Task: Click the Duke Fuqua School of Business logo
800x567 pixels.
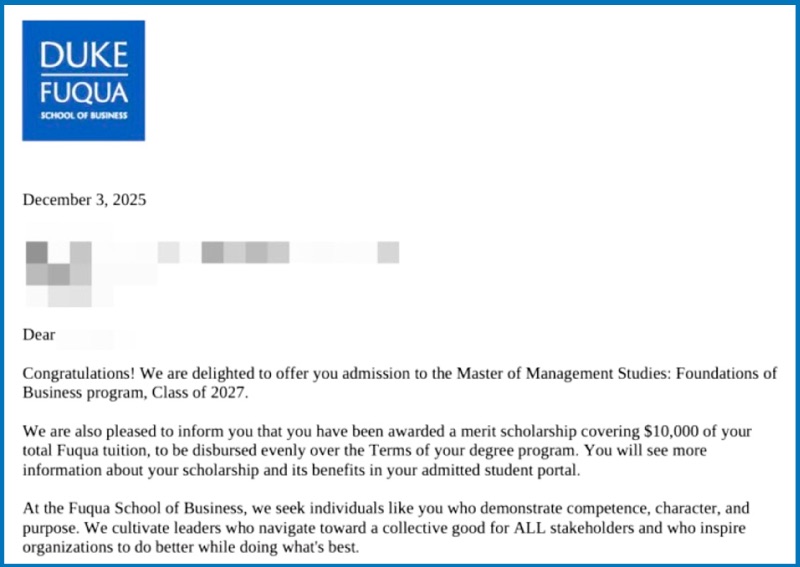Action: tap(83, 80)
